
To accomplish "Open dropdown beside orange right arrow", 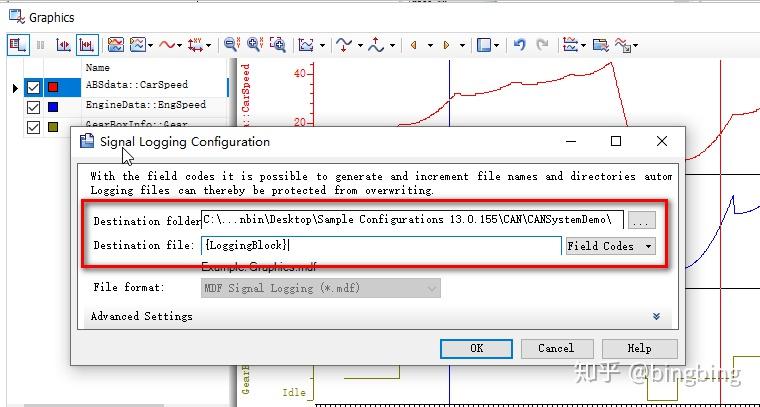I will (462, 46).
